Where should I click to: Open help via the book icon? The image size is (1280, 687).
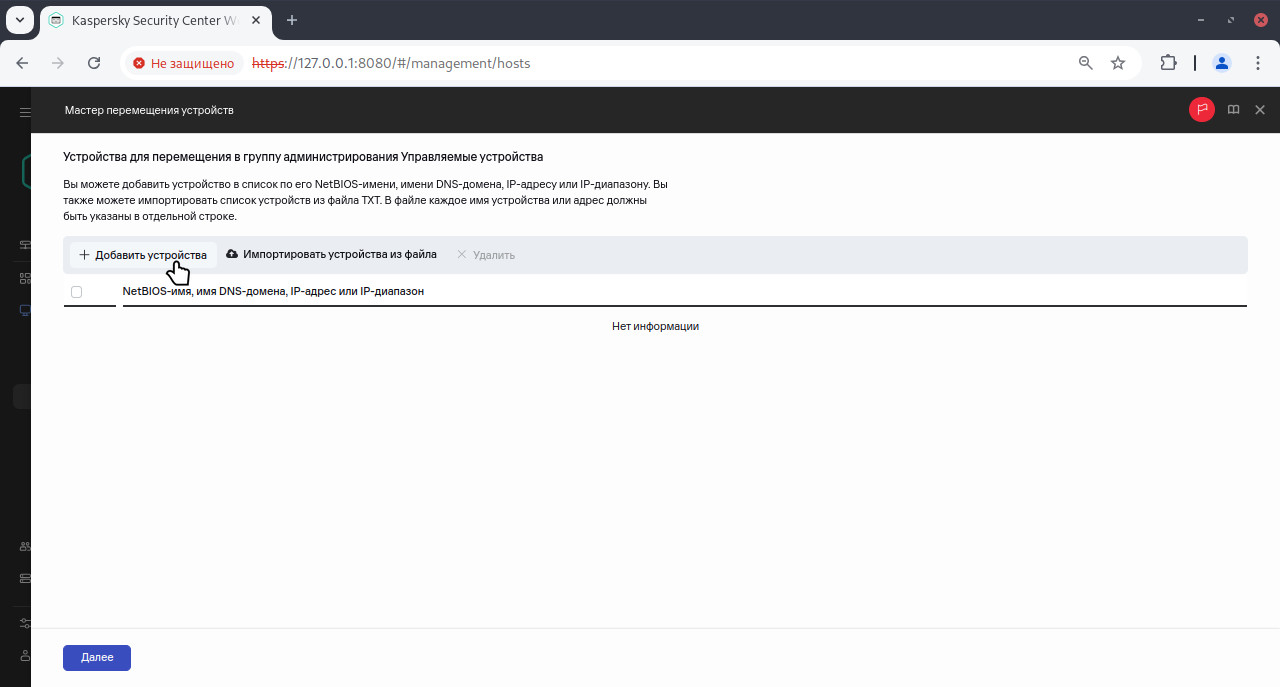click(x=1234, y=110)
